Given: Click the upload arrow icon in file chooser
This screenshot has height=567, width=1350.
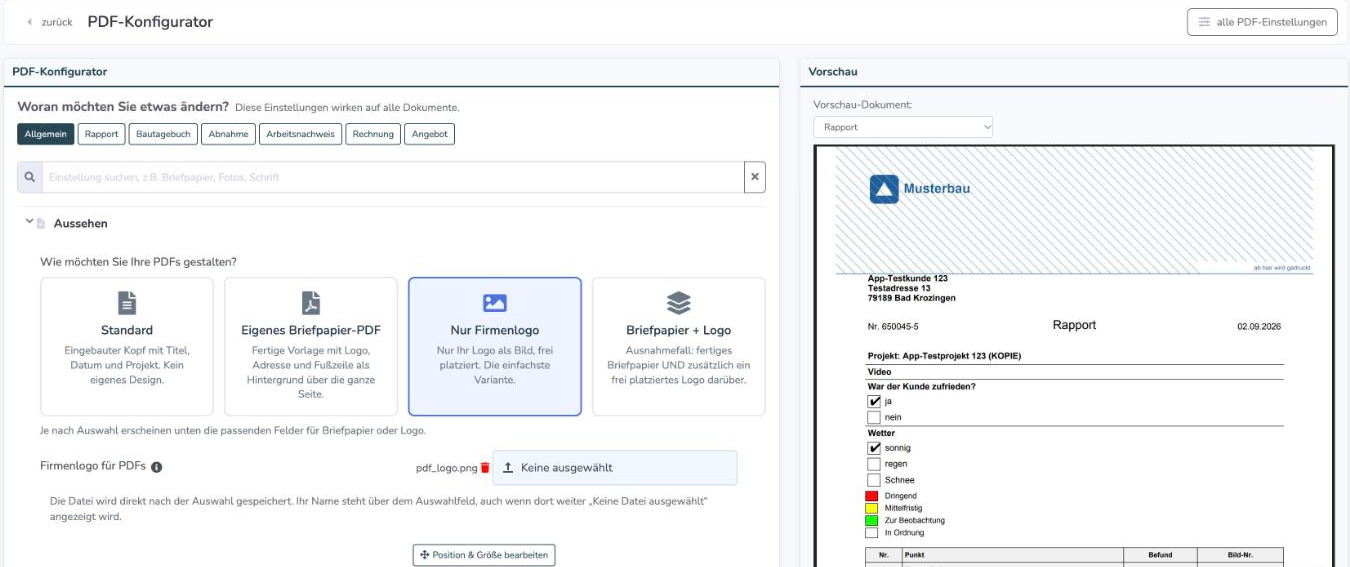Looking at the screenshot, I should tap(508, 467).
